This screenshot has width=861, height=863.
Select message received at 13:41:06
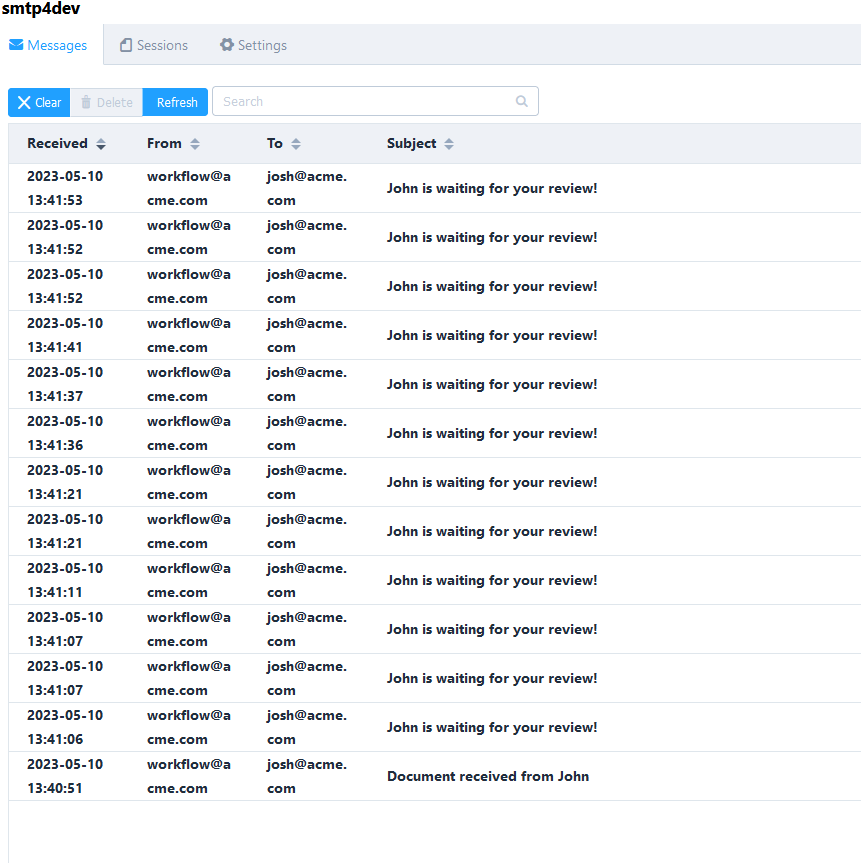(x=434, y=727)
